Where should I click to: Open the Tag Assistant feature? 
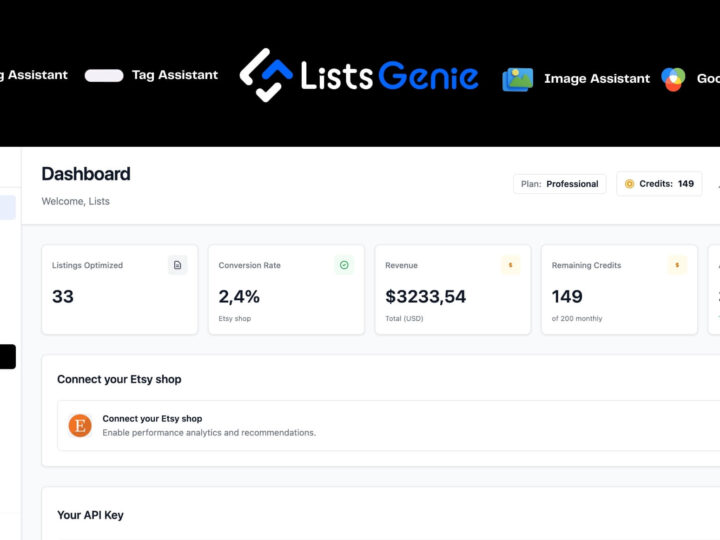[x=175, y=75]
